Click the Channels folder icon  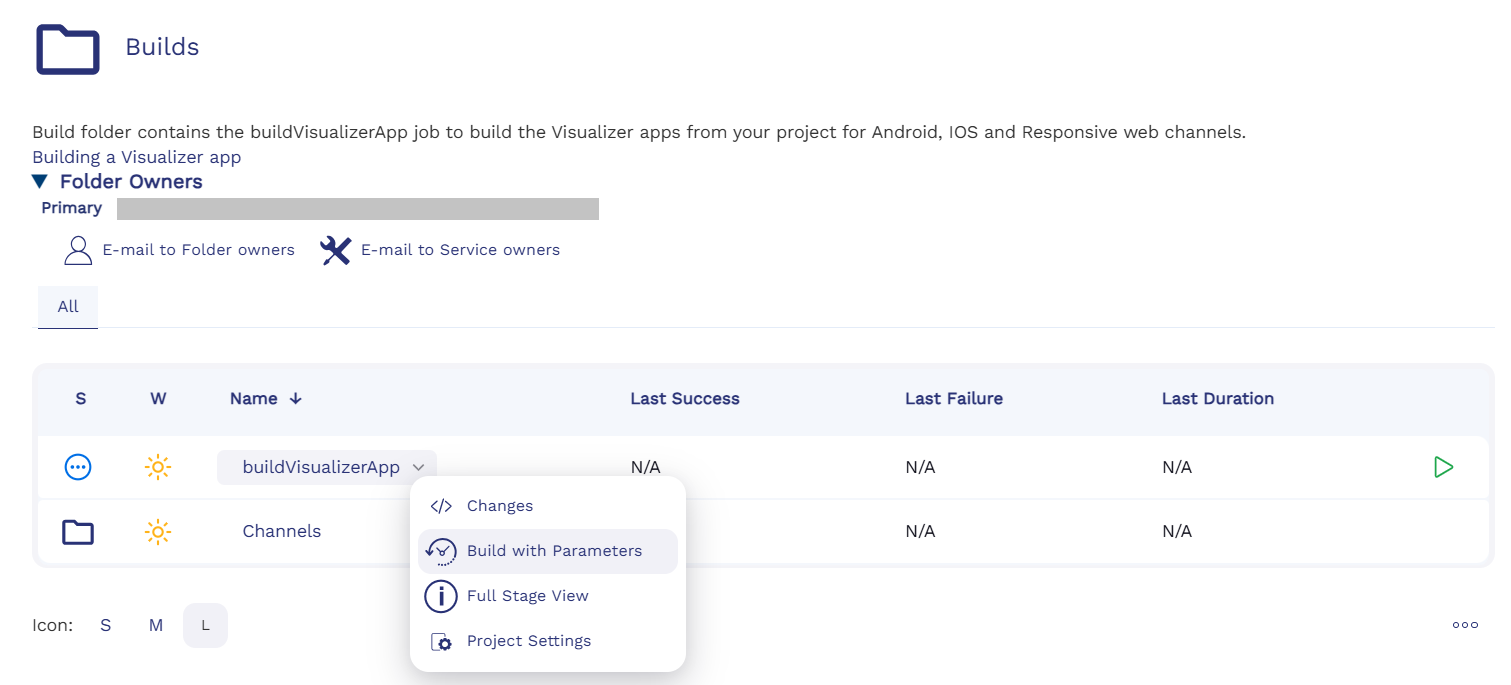point(78,532)
